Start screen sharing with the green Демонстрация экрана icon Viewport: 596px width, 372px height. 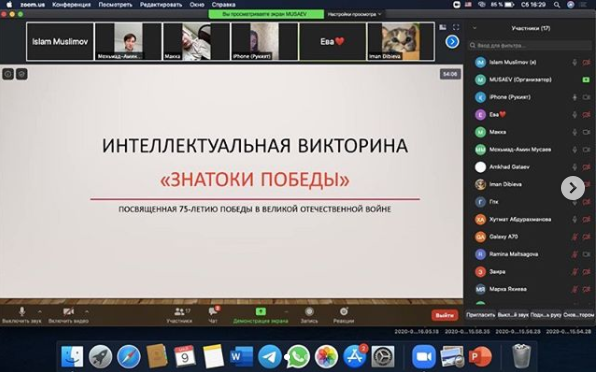click(x=260, y=312)
